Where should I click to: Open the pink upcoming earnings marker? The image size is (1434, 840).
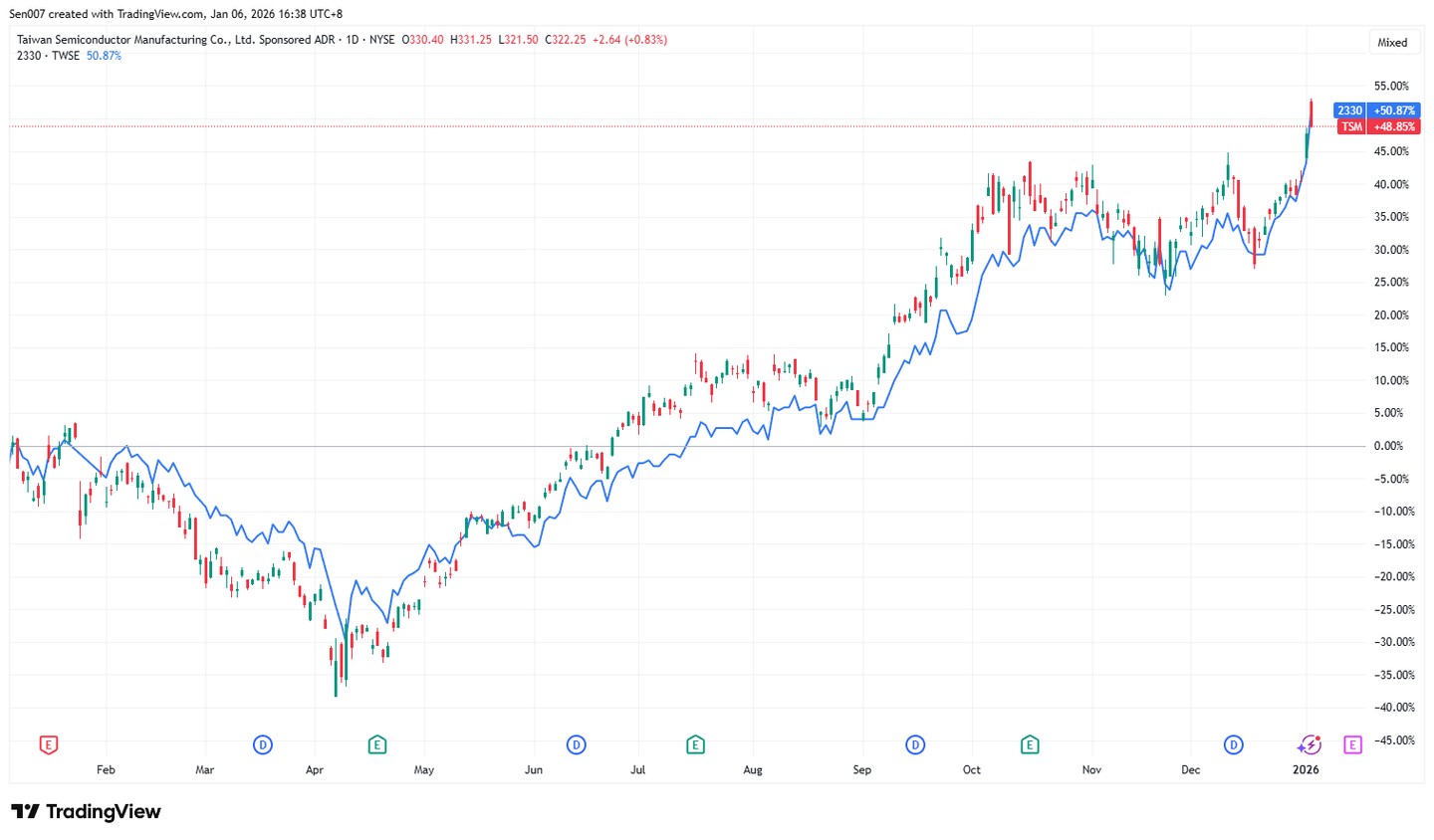[1352, 744]
